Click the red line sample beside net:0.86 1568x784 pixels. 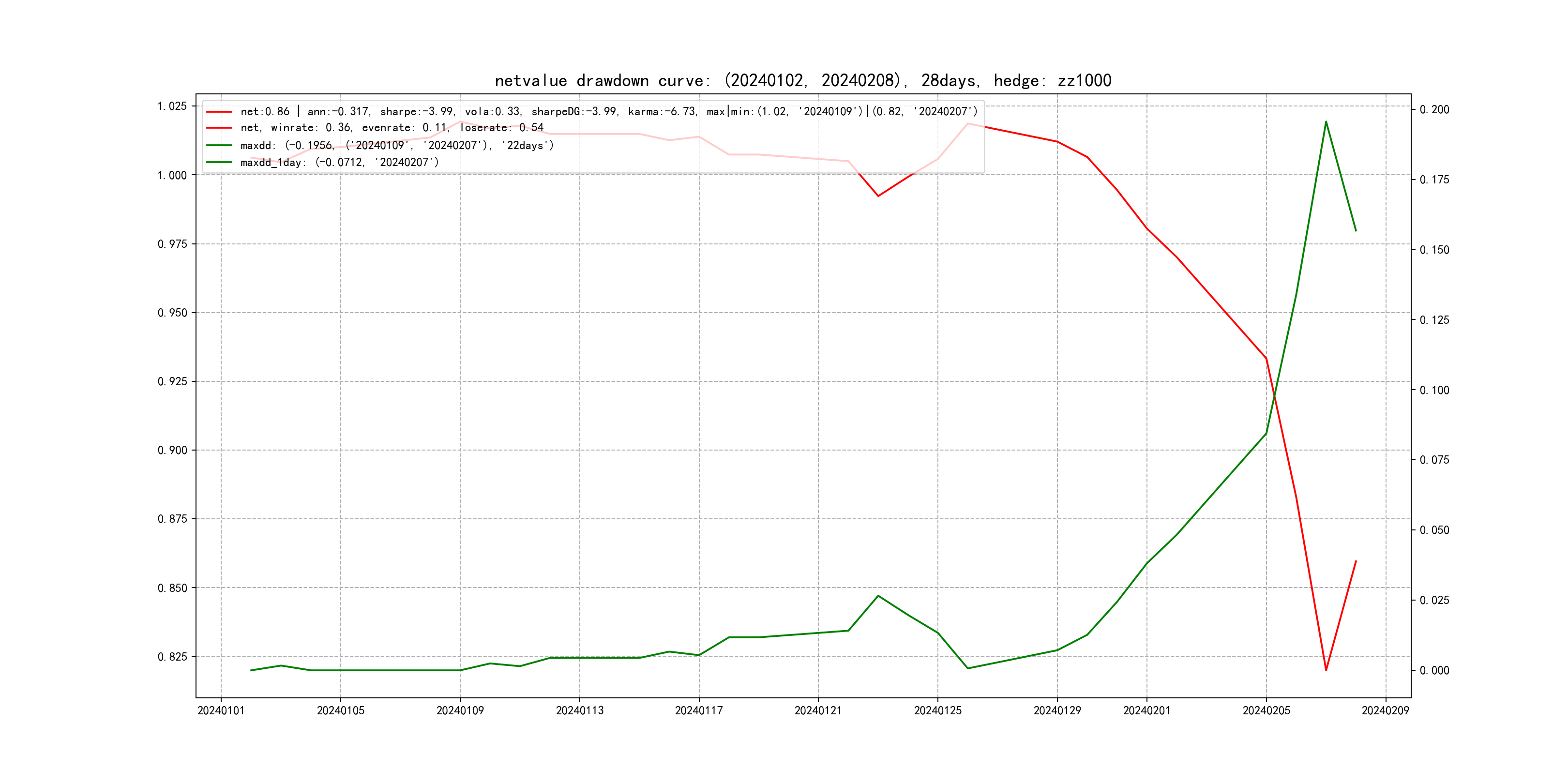click(x=219, y=112)
